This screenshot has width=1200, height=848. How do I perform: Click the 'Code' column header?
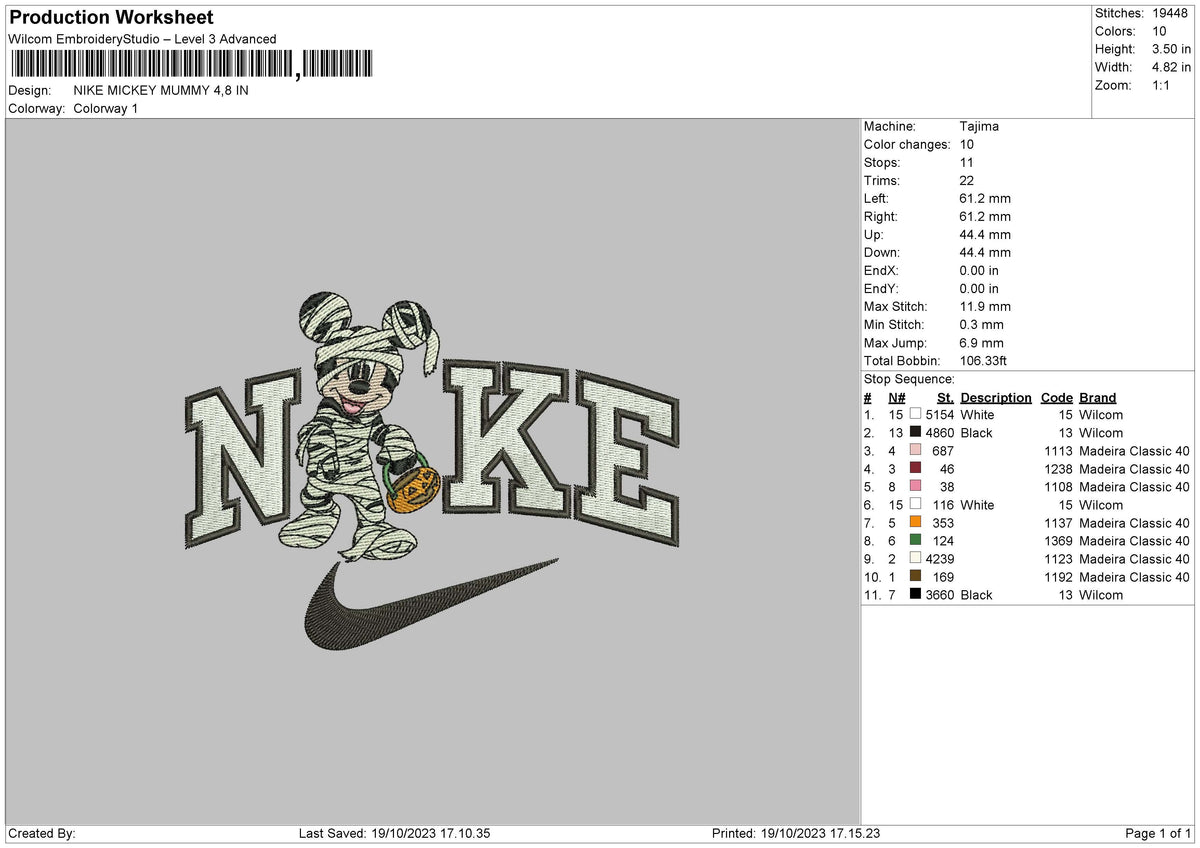coord(1056,397)
